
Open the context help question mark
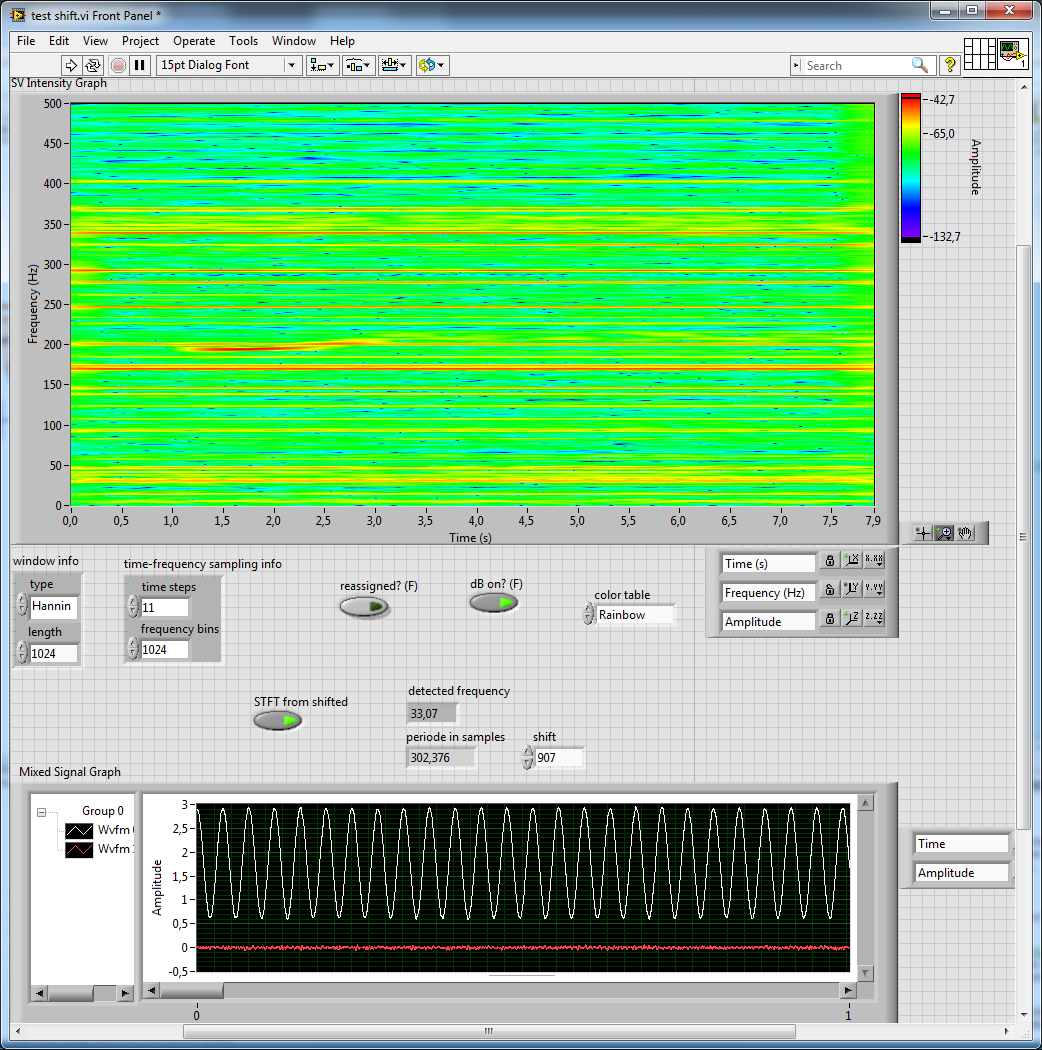click(950, 65)
